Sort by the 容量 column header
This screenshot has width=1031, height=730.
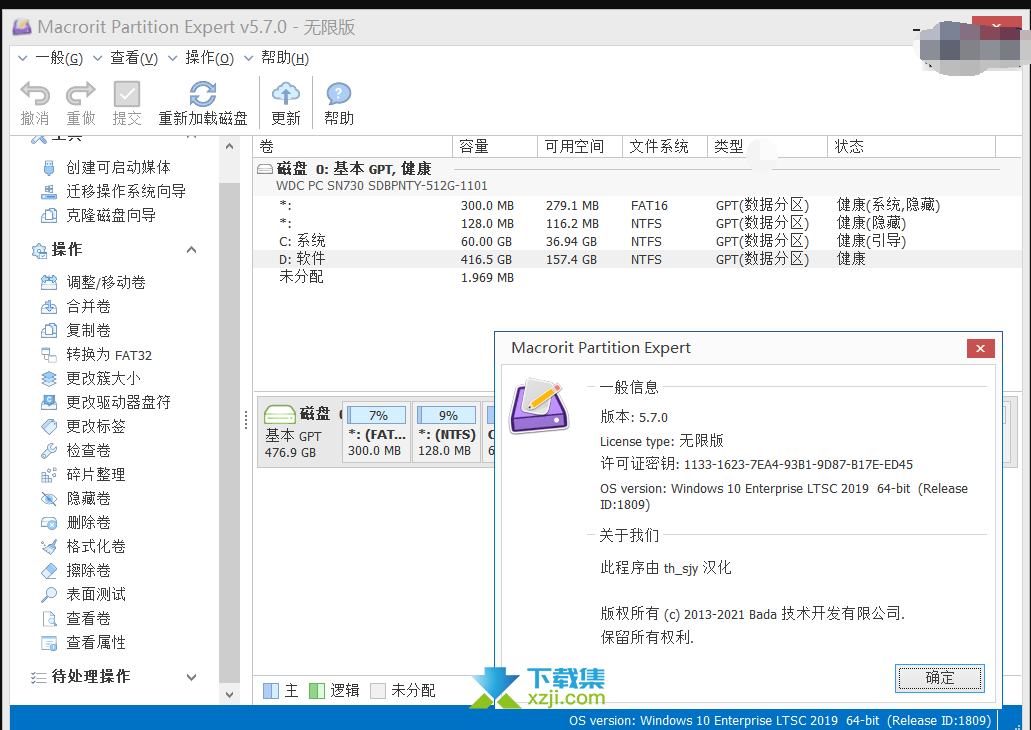tap(495, 147)
